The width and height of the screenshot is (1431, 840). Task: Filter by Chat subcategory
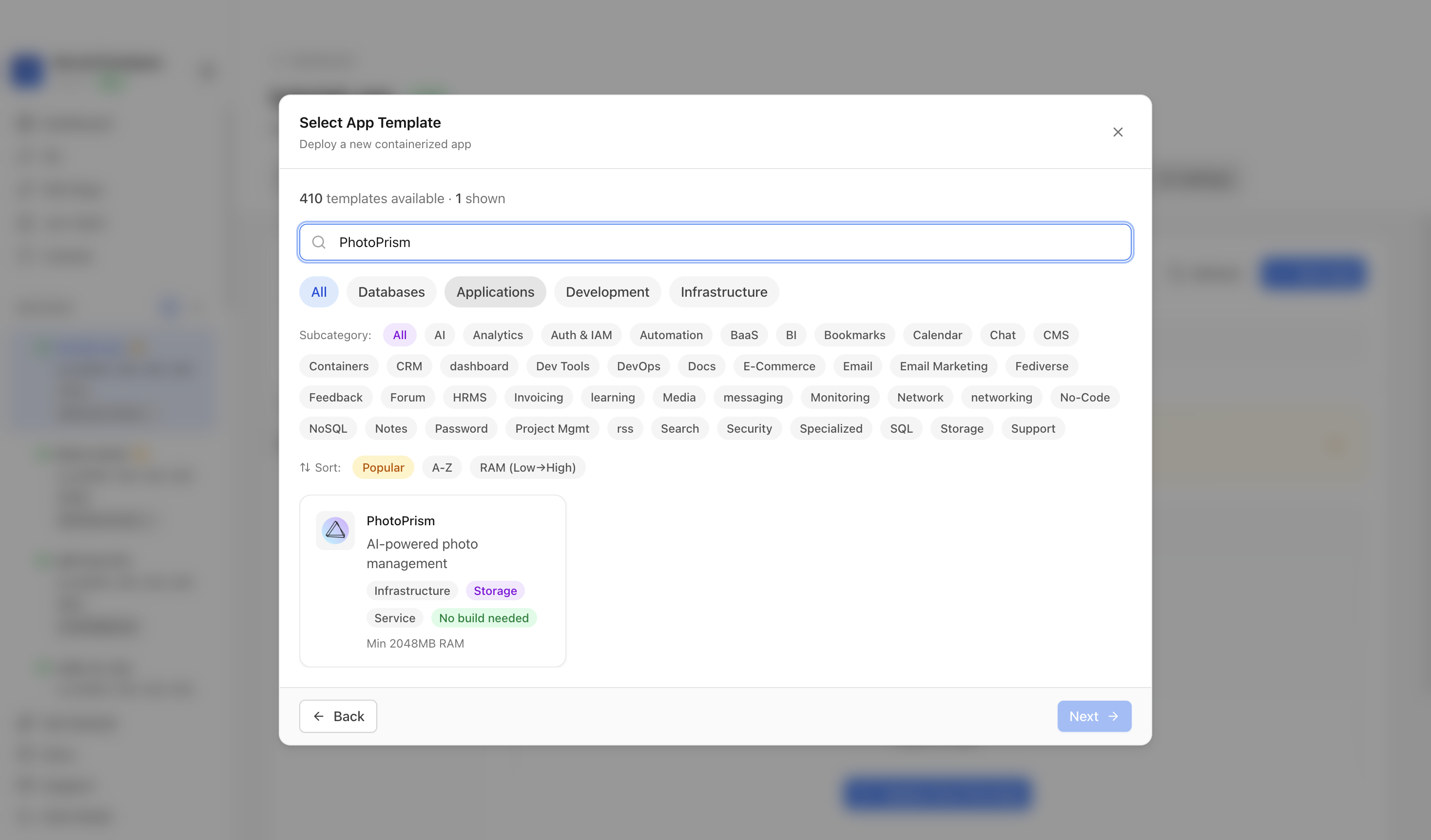1002,335
